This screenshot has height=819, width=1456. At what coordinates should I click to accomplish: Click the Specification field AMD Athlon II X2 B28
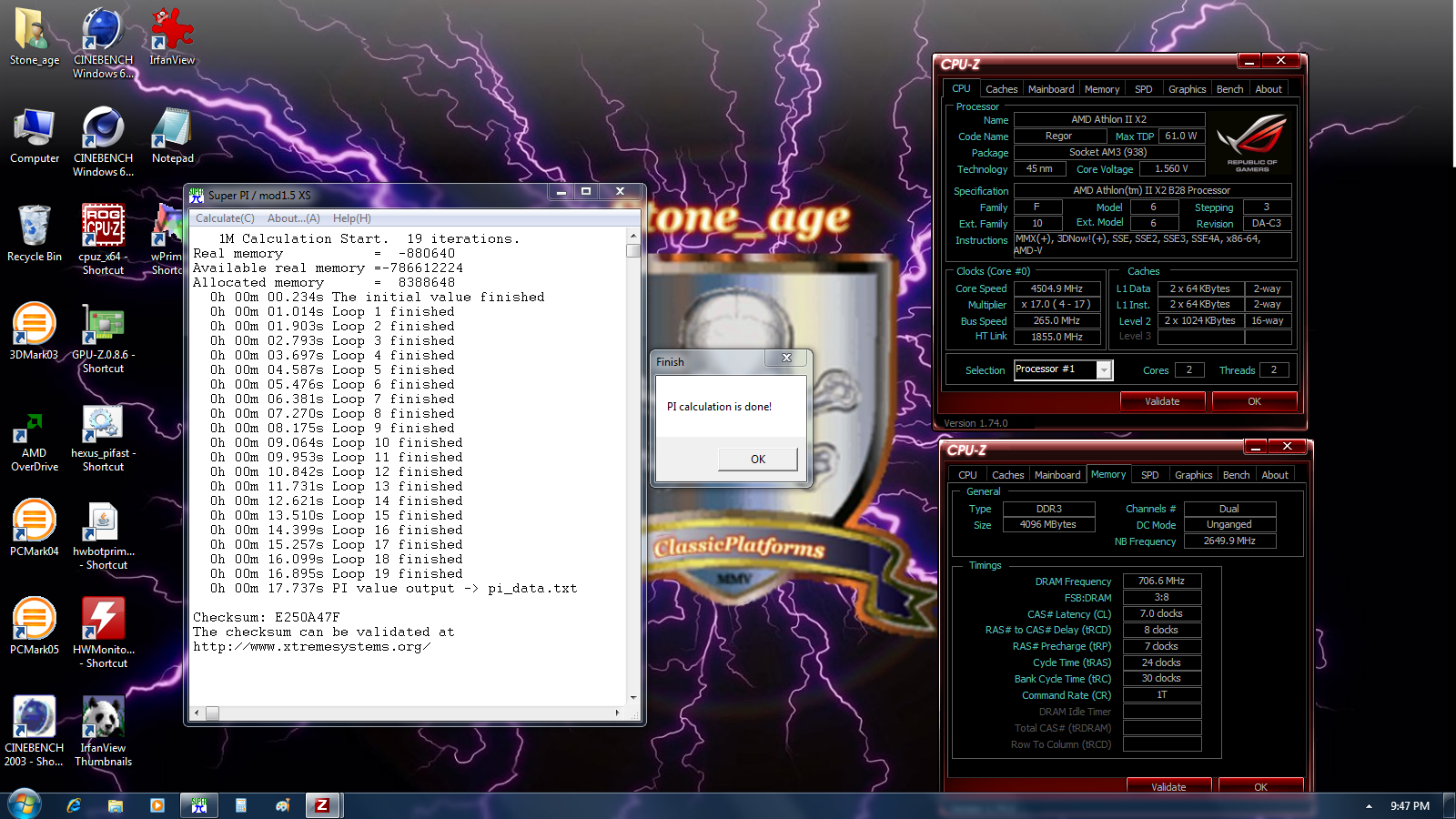pos(1151,190)
